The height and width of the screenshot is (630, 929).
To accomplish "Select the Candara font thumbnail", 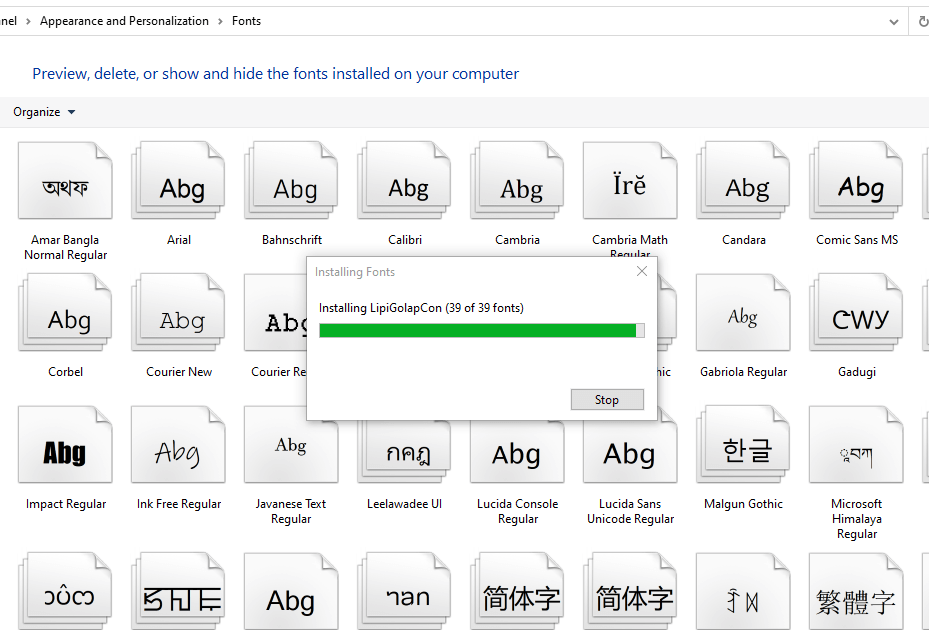I will pos(744,182).
